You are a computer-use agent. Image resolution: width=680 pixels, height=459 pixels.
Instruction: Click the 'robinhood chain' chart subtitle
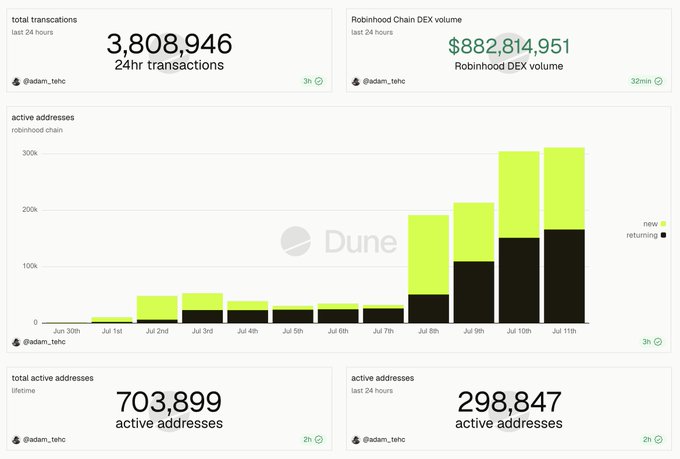pos(37,130)
